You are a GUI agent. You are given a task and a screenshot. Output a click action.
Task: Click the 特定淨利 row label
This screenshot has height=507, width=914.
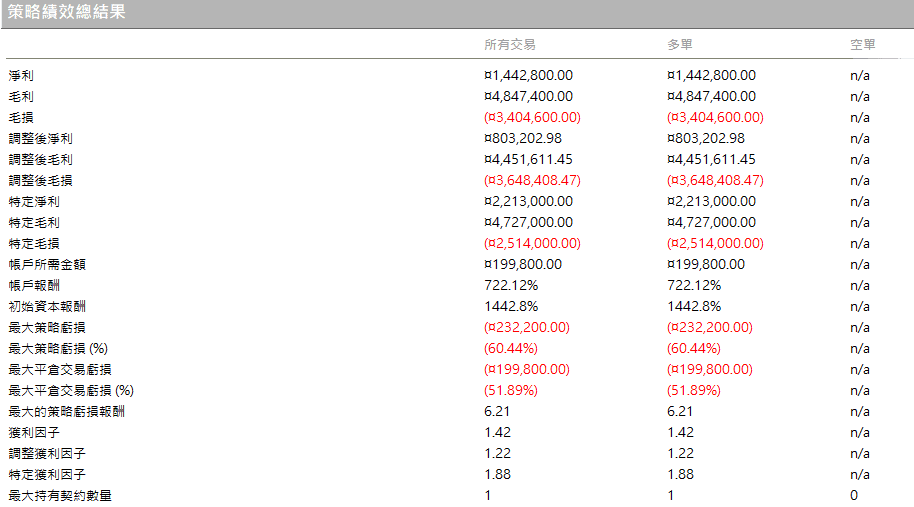pos(34,202)
